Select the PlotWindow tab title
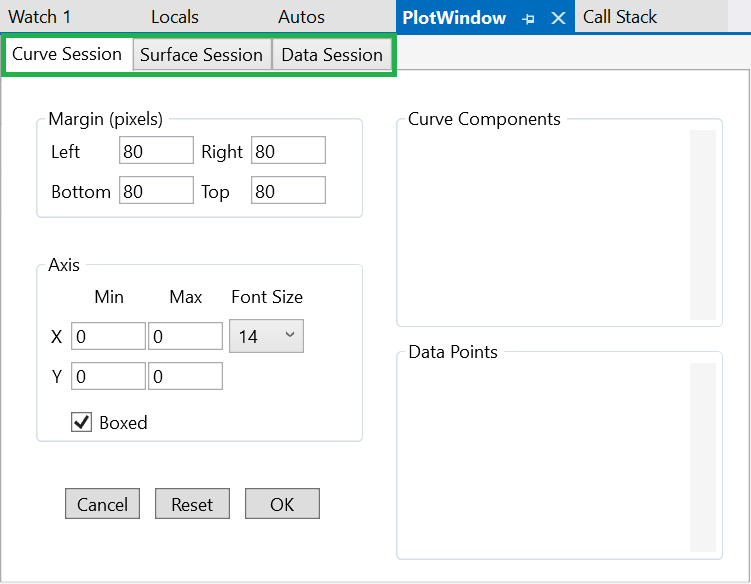This screenshot has width=751, height=584. (454, 18)
